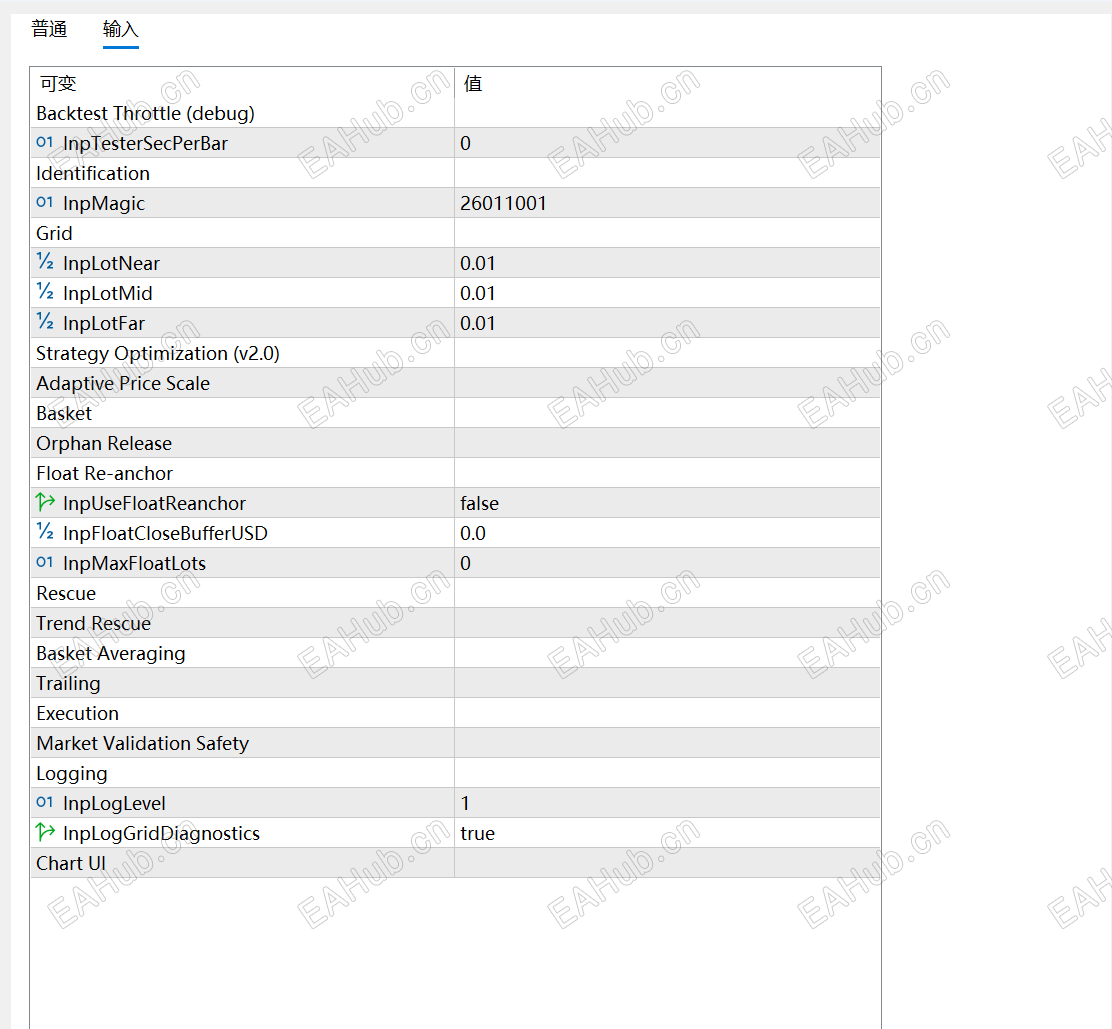This screenshot has width=1112, height=1029.
Task: Select the Chart UI group row
Action: point(455,863)
